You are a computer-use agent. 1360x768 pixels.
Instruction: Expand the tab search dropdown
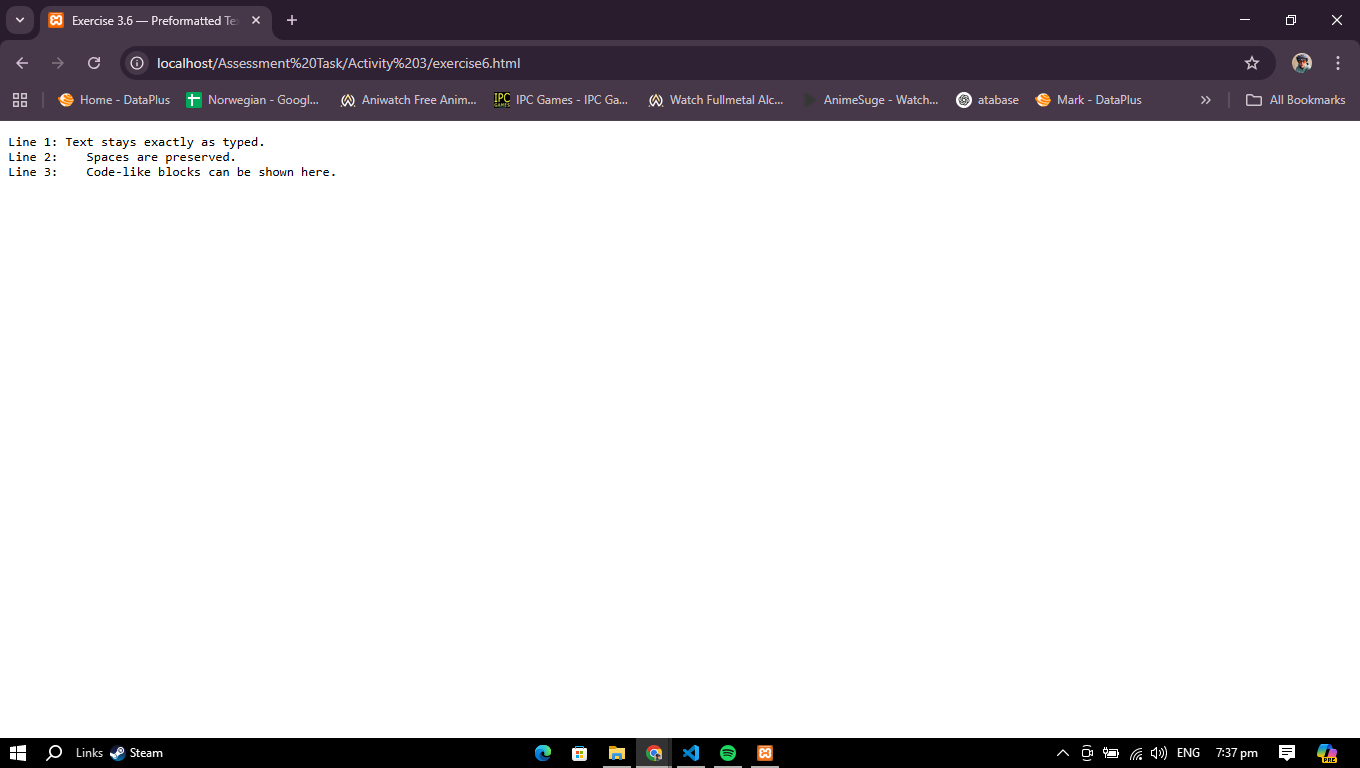tap(19, 20)
